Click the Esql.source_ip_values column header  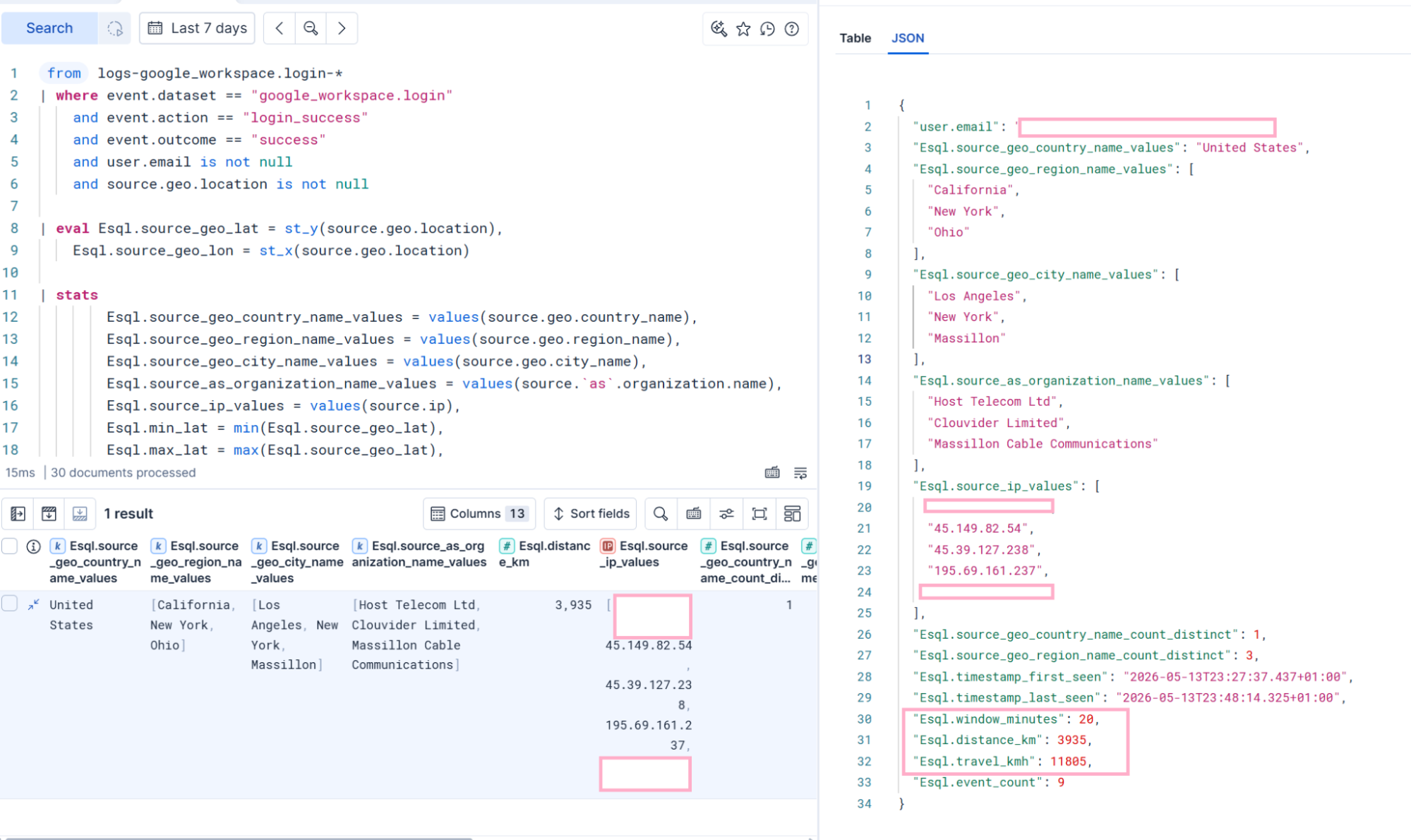pos(644,554)
